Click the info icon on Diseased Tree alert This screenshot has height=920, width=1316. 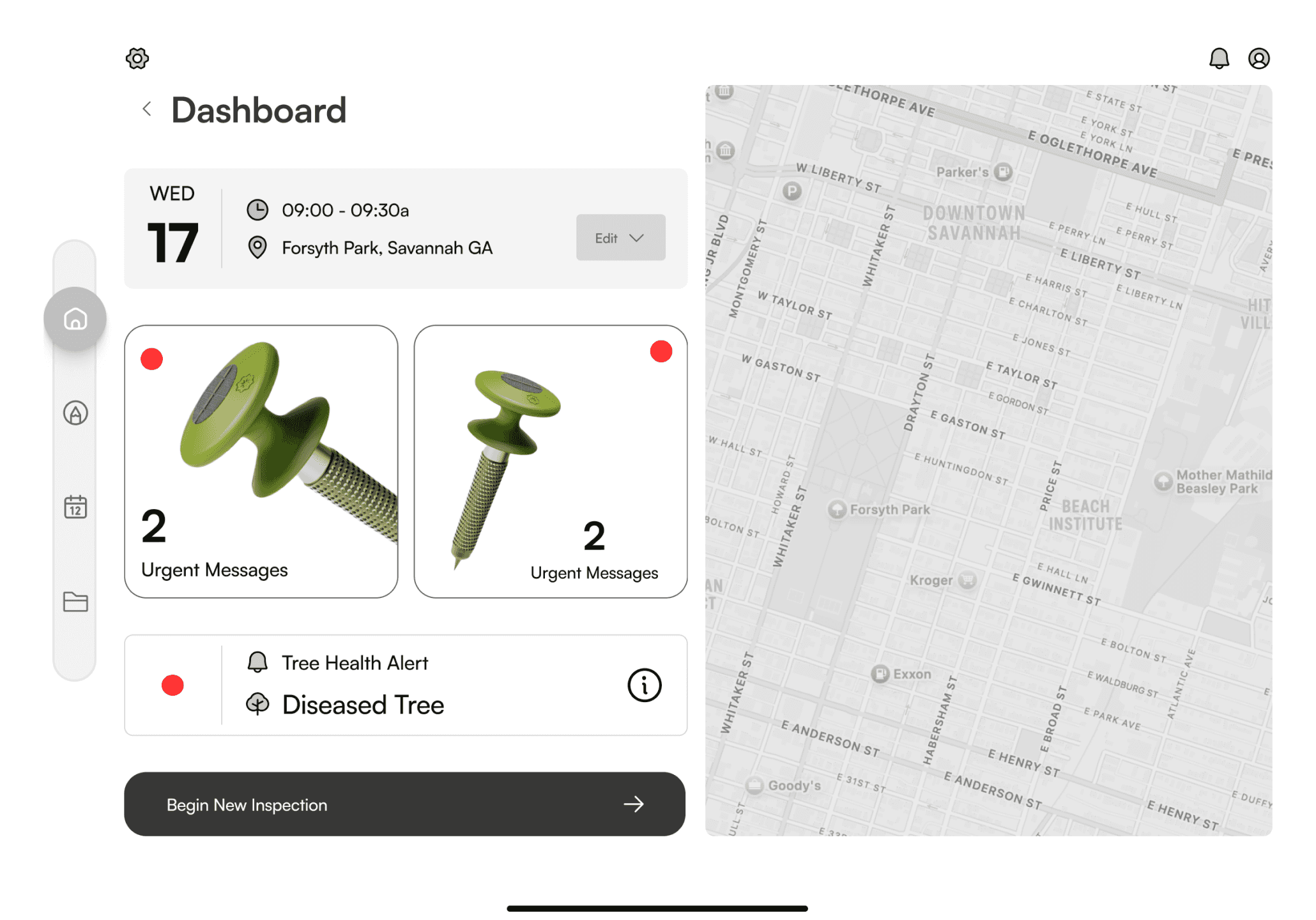644,685
